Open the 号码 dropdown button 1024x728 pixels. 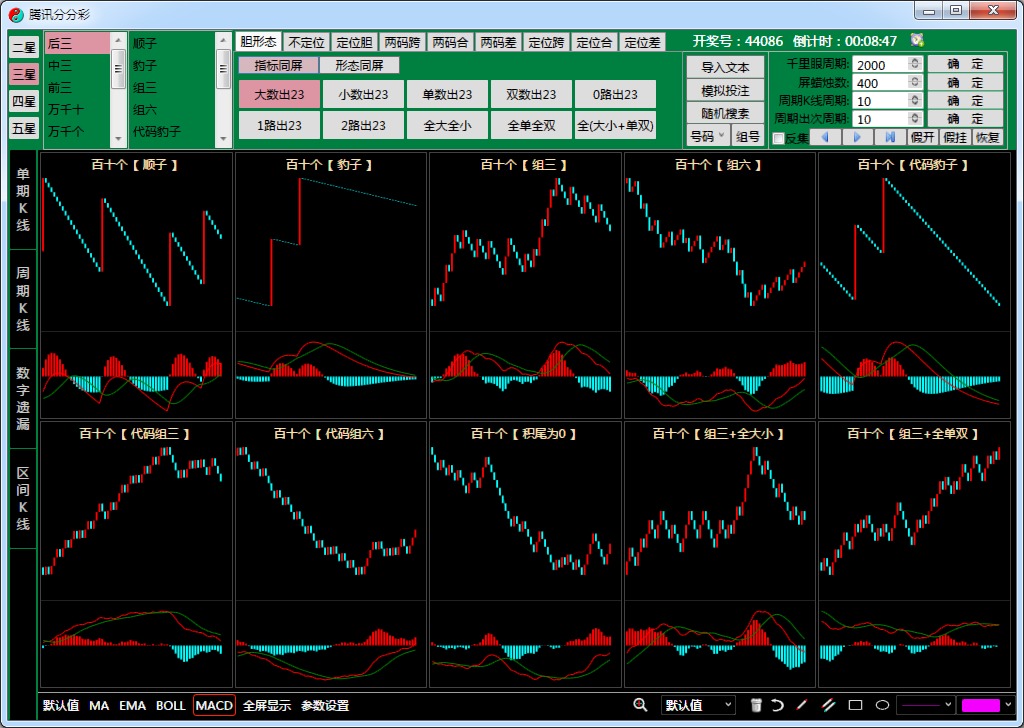[x=708, y=136]
